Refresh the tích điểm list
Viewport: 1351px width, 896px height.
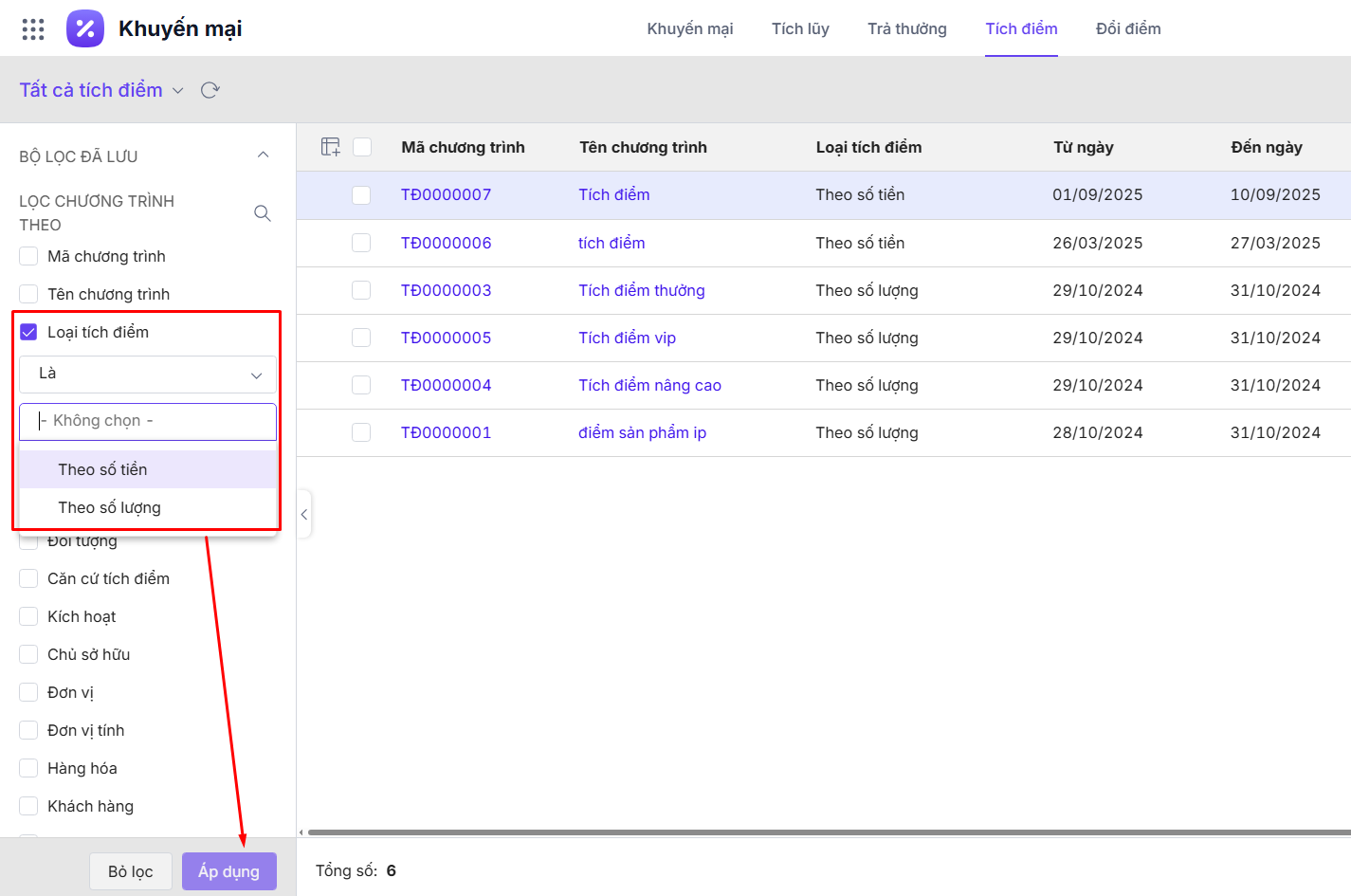tap(210, 90)
